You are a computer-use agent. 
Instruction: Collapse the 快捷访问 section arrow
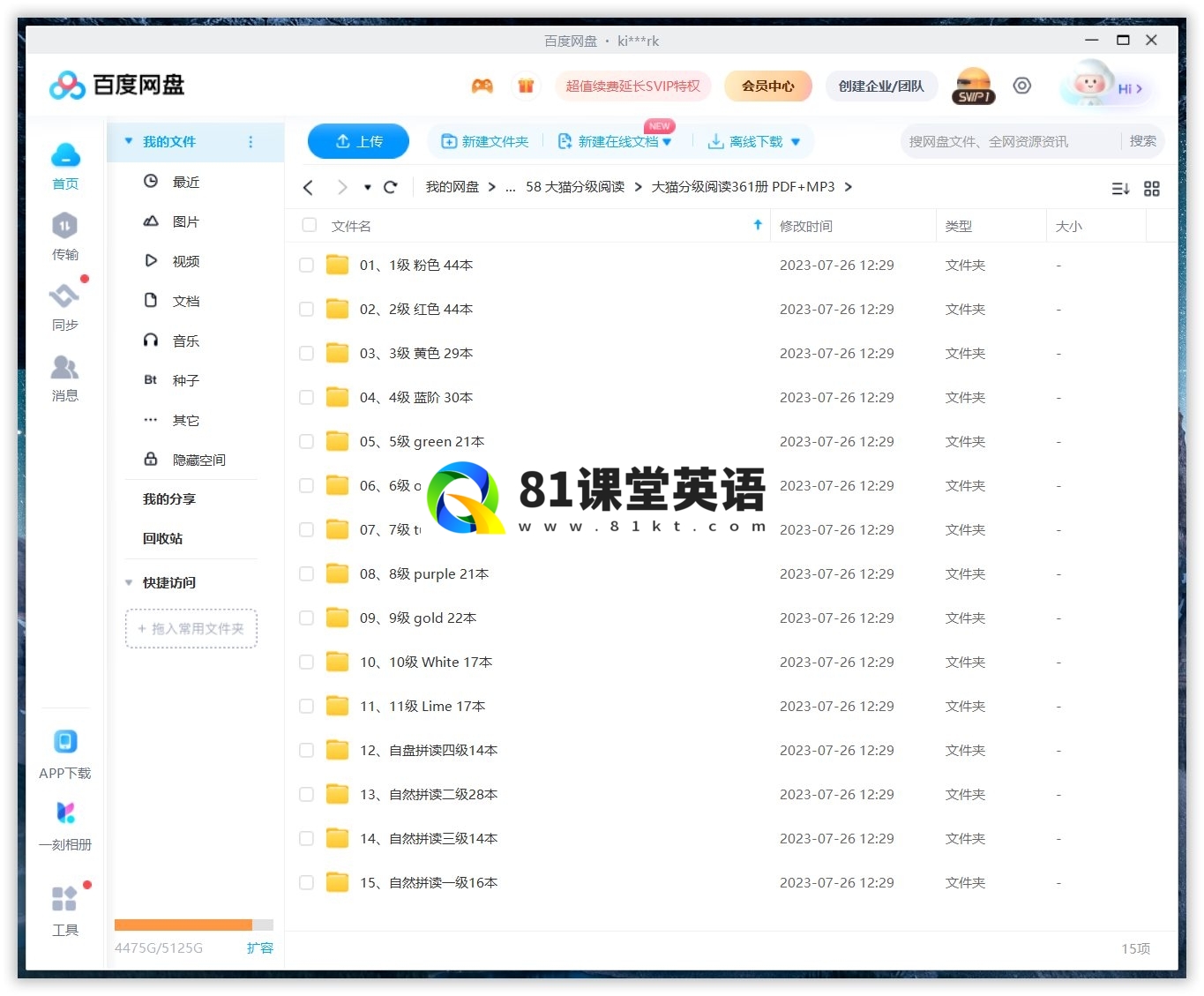coord(129,582)
